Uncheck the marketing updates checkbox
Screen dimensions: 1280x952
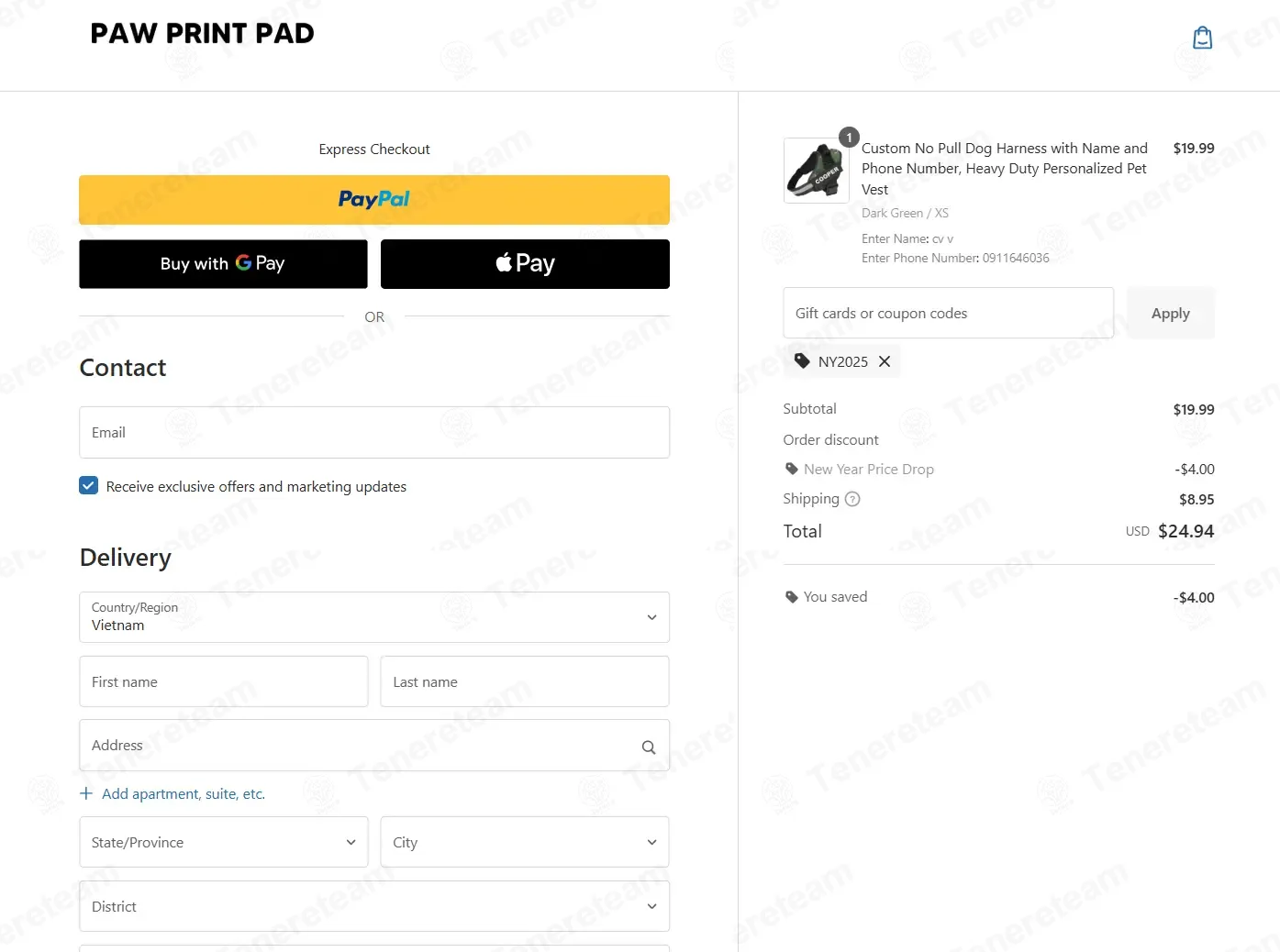tap(88, 485)
